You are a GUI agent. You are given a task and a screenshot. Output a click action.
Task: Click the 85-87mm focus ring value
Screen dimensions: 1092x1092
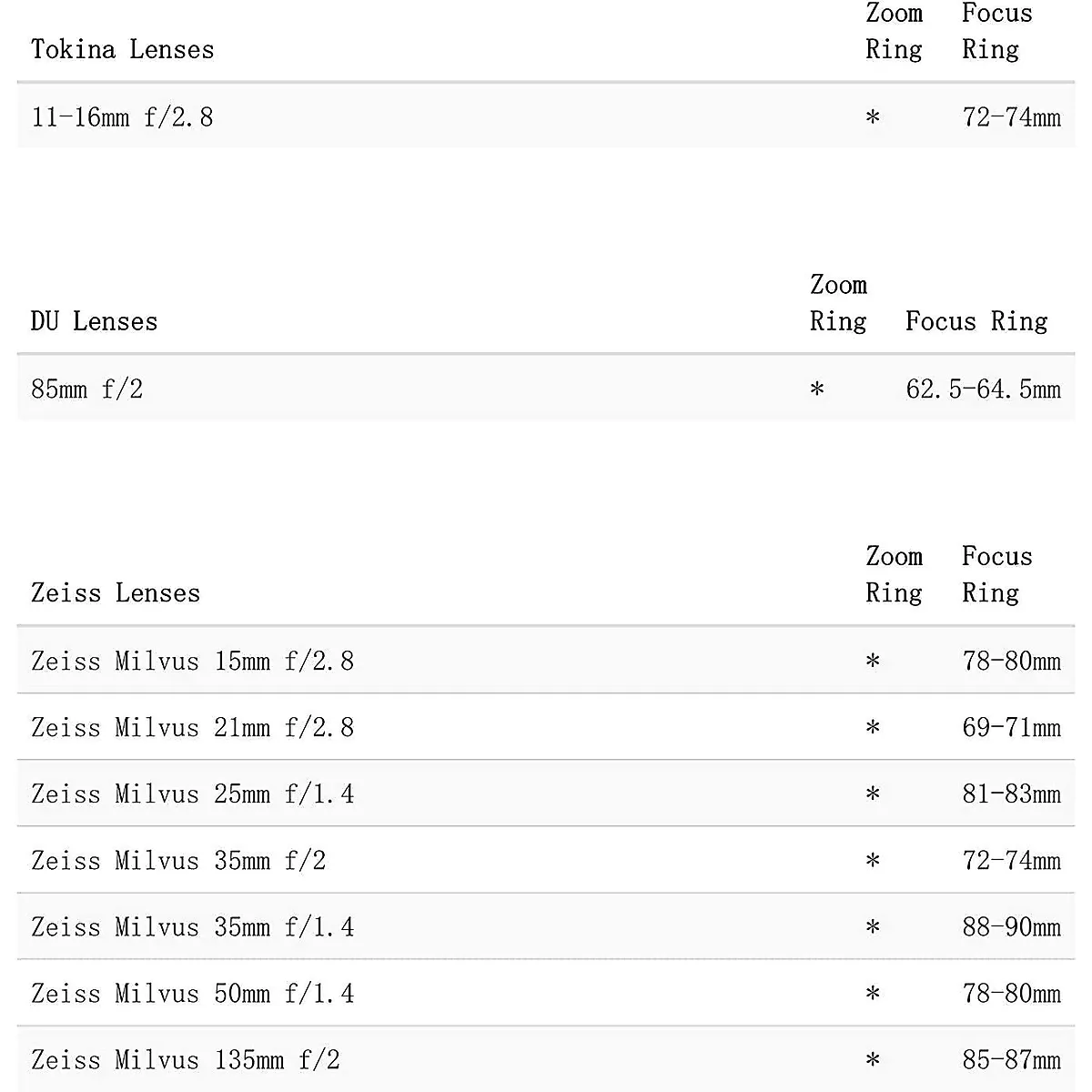click(x=1011, y=1059)
